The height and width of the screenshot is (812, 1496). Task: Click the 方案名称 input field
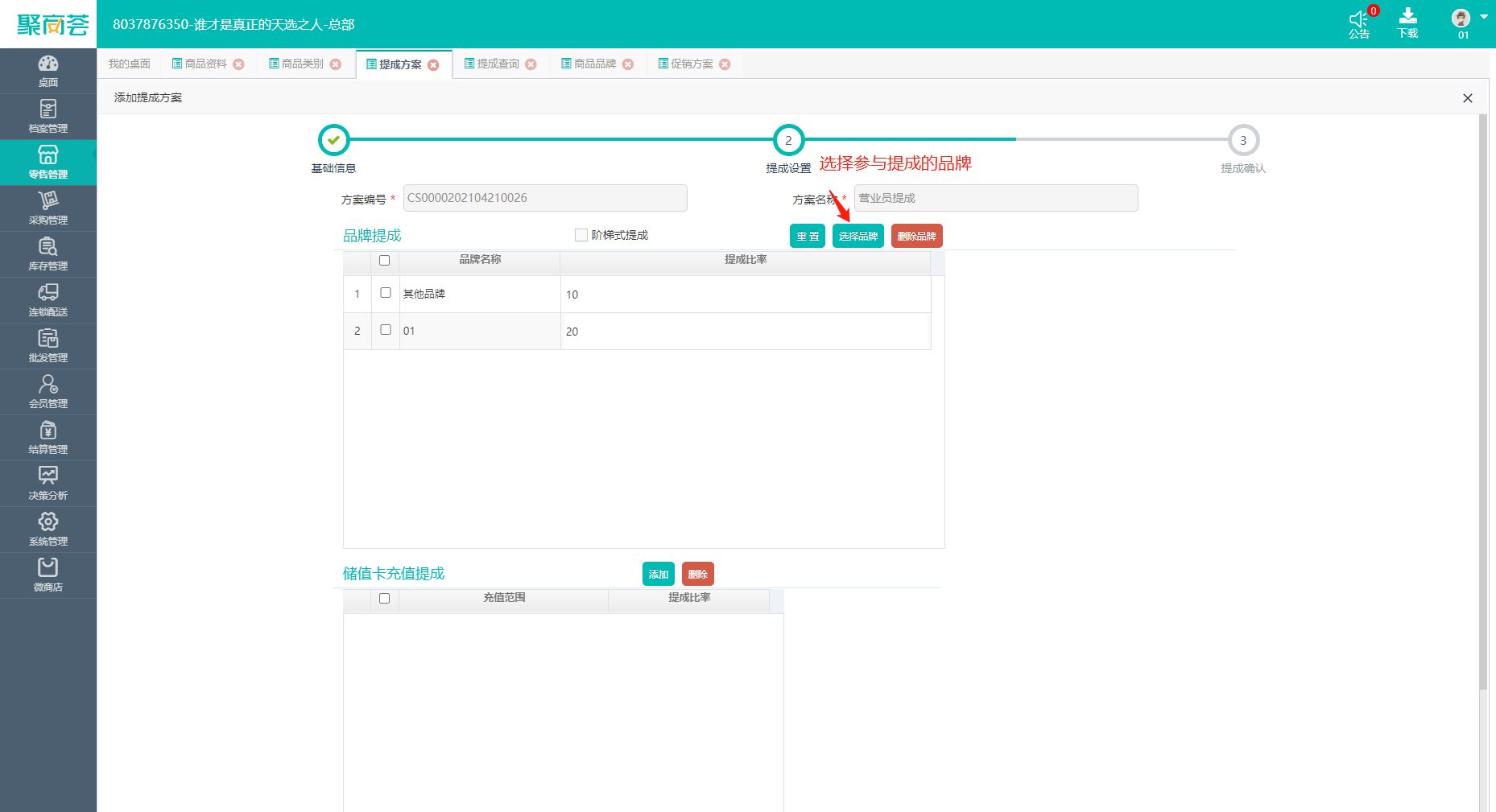pyautogui.click(x=996, y=198)
